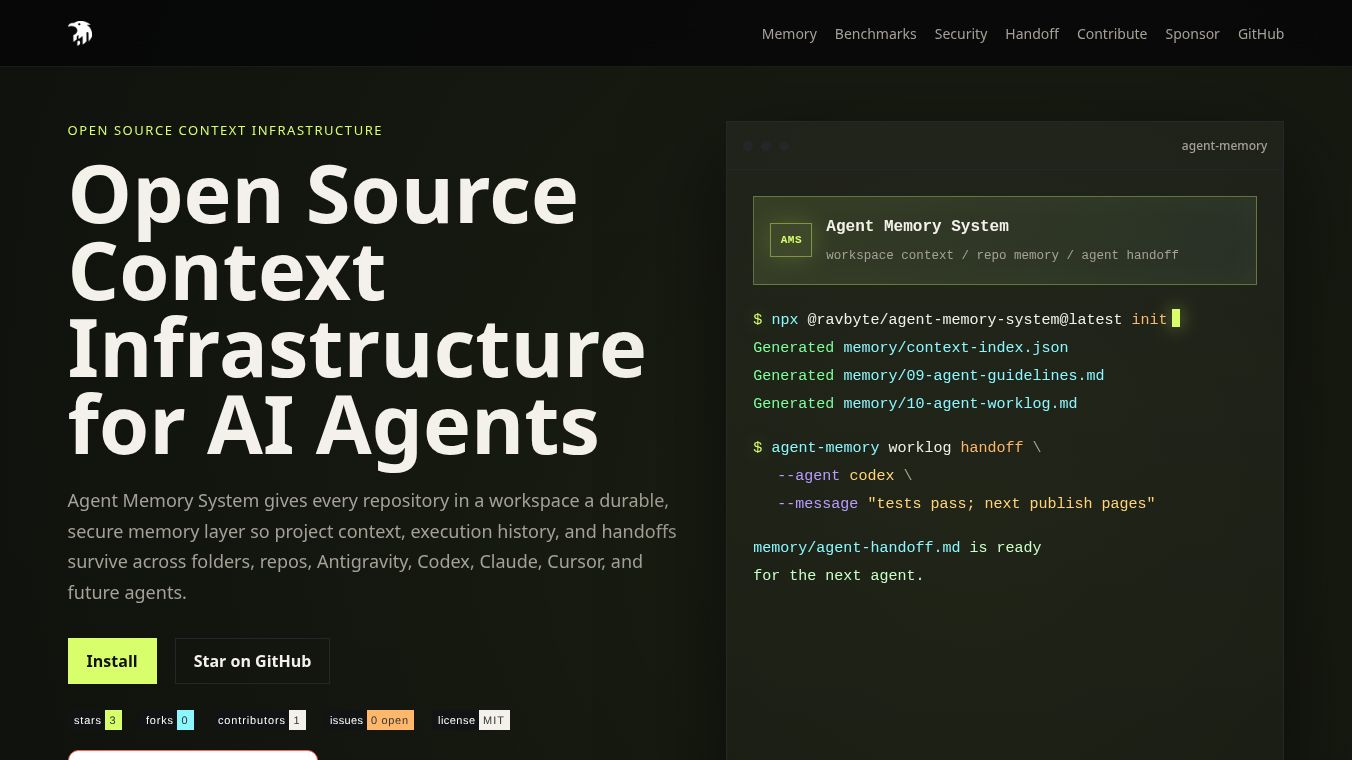
Task: Click the license MIT badge
Action: point(471,720)
